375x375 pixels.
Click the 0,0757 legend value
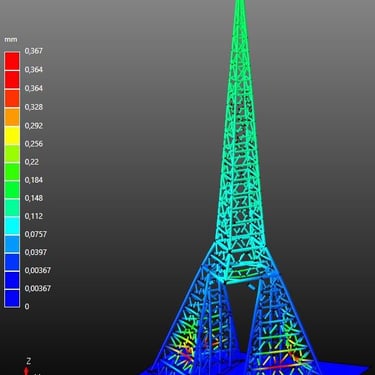point(36,234)
